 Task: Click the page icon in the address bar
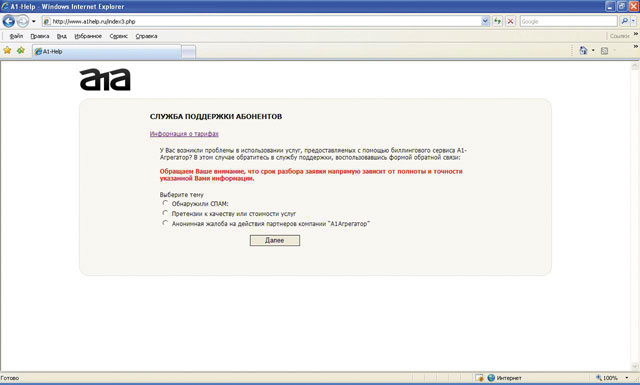pyautogui.click(x=47, y=21)
